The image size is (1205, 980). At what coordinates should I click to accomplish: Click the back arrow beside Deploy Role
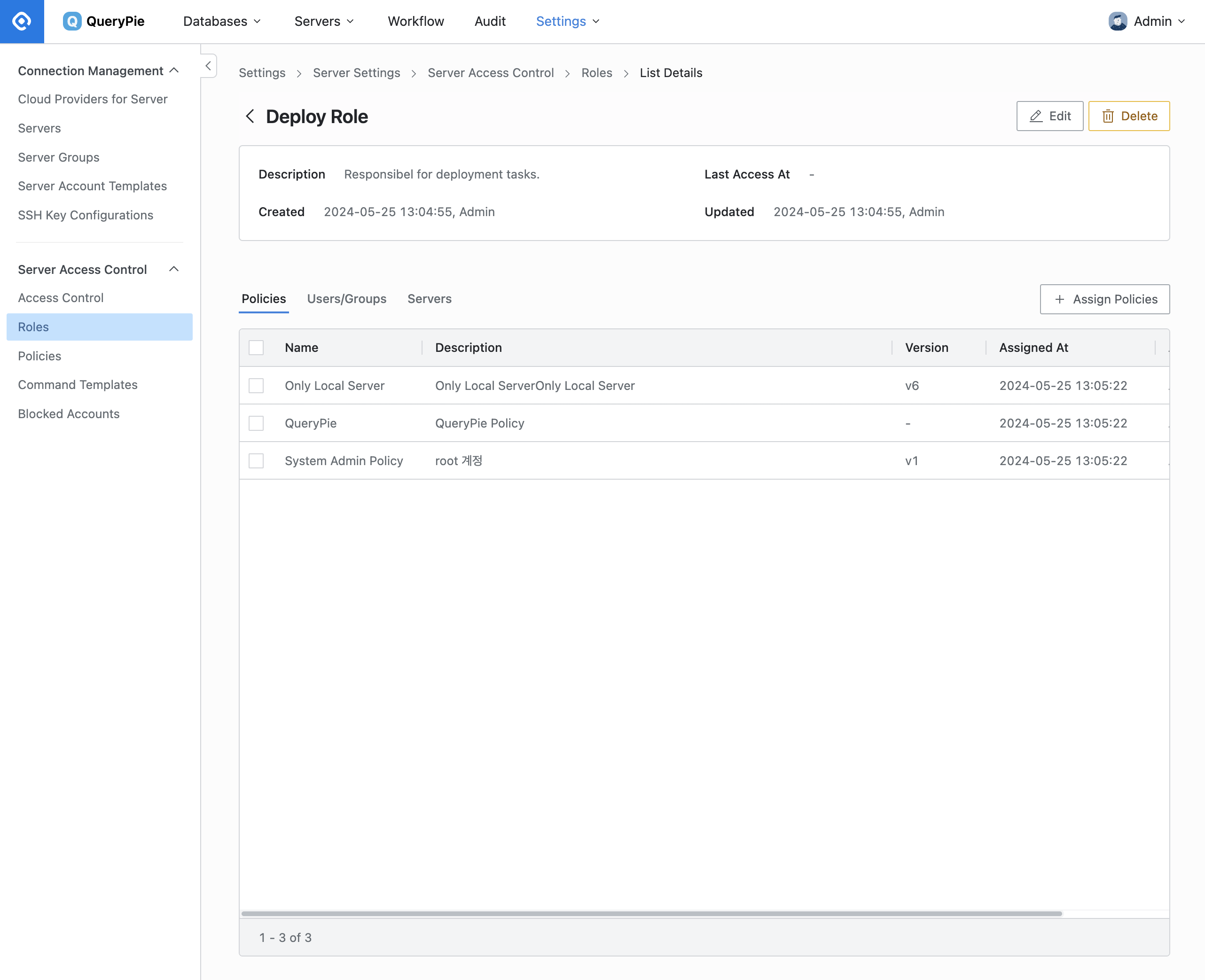(x=250, y=117)
